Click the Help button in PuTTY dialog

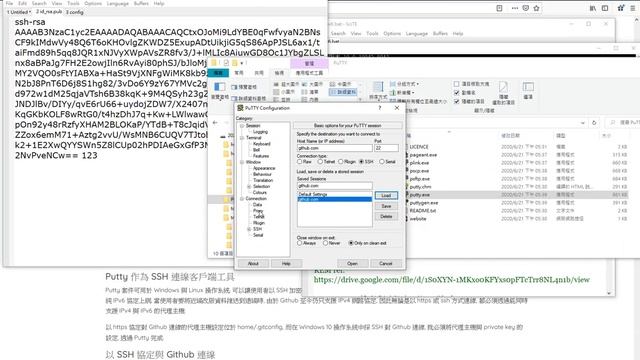tap(286, 263)
